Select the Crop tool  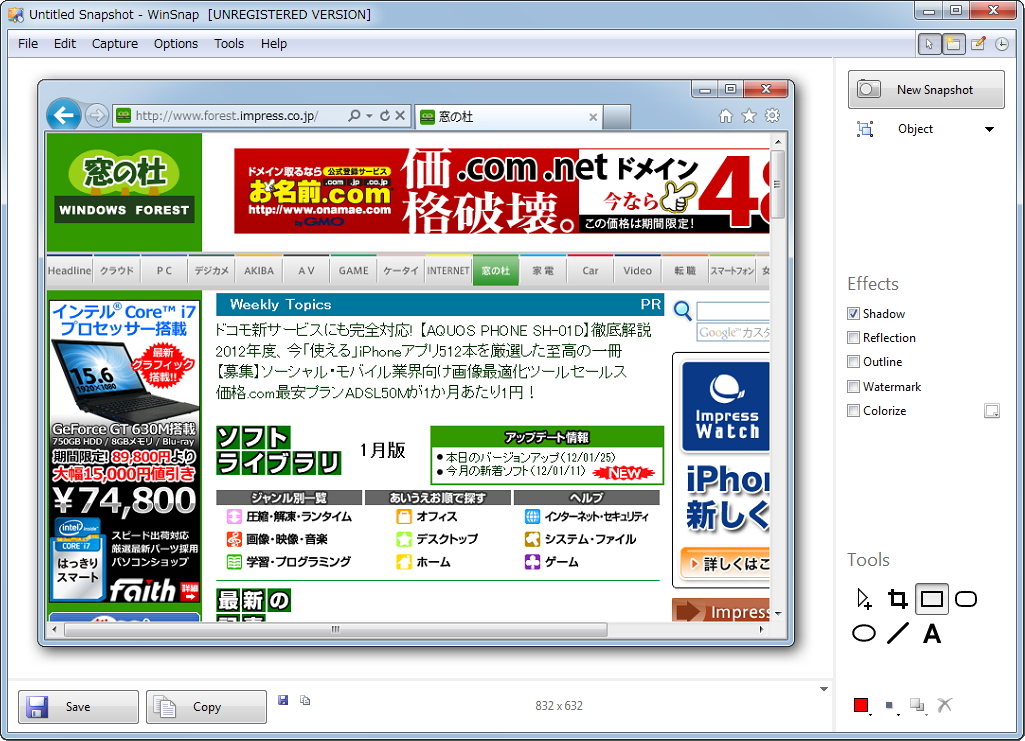click(897, 598)
